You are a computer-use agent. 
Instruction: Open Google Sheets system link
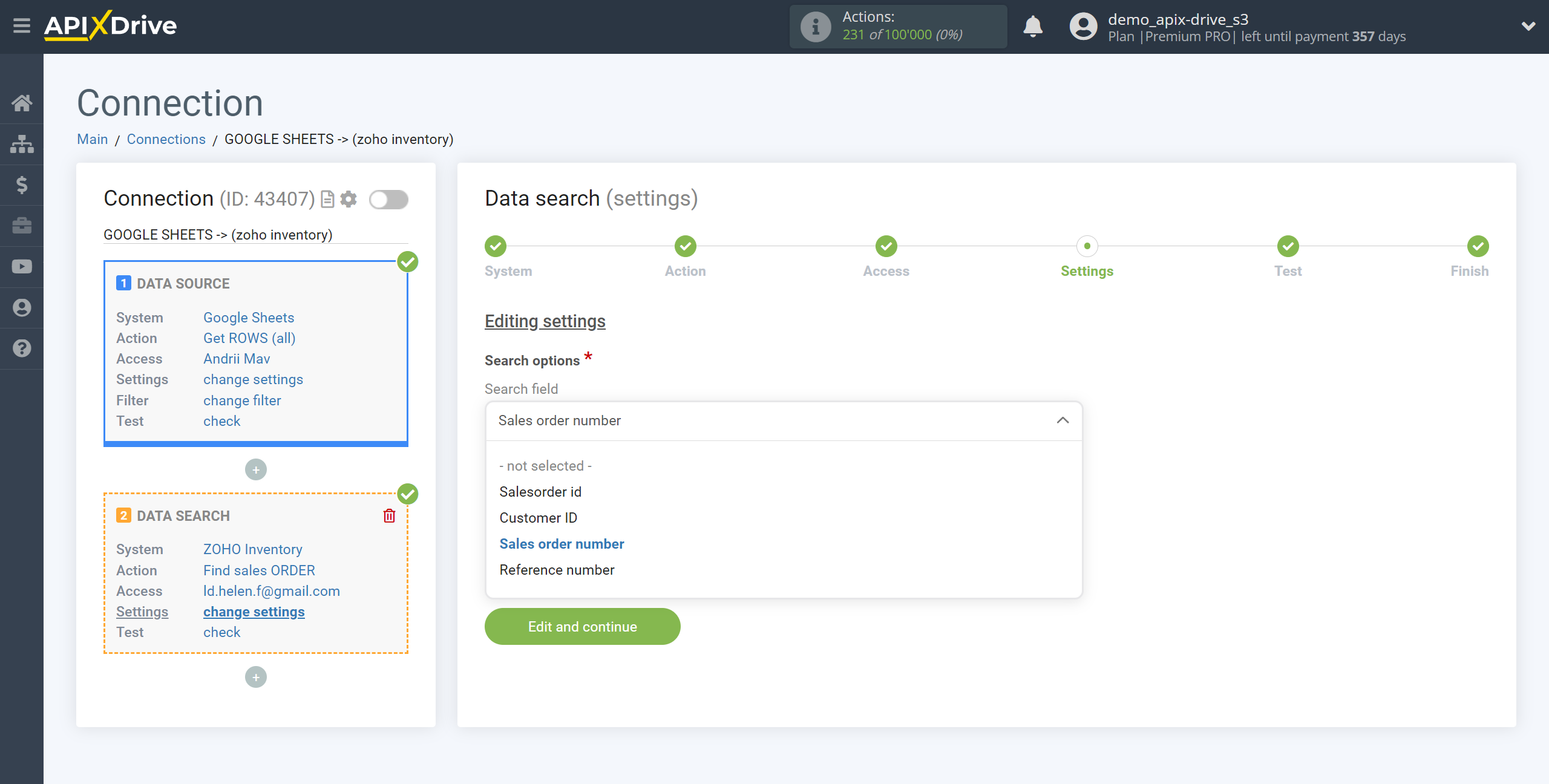click(249, 318)
